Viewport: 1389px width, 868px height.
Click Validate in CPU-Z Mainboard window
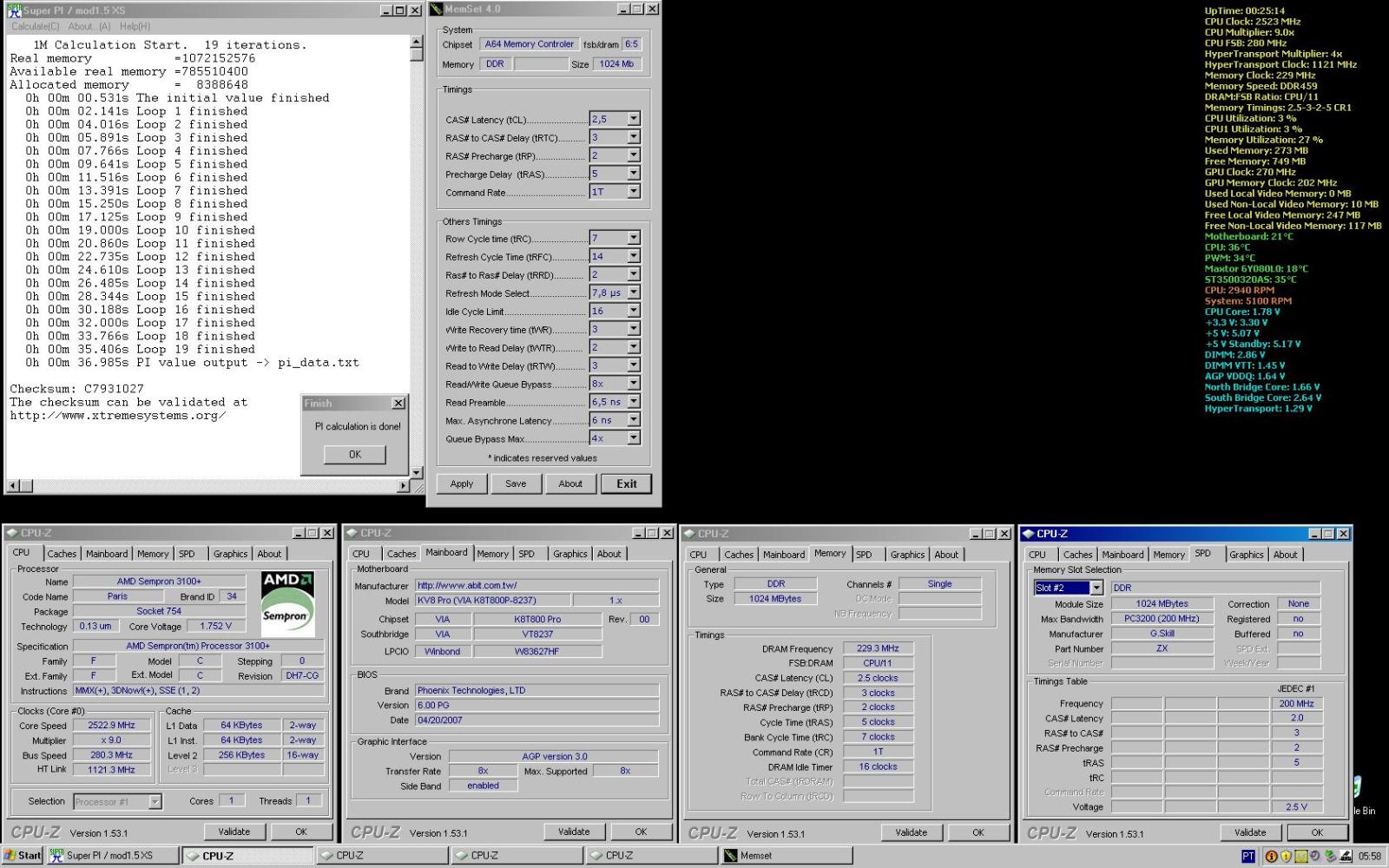574,832
